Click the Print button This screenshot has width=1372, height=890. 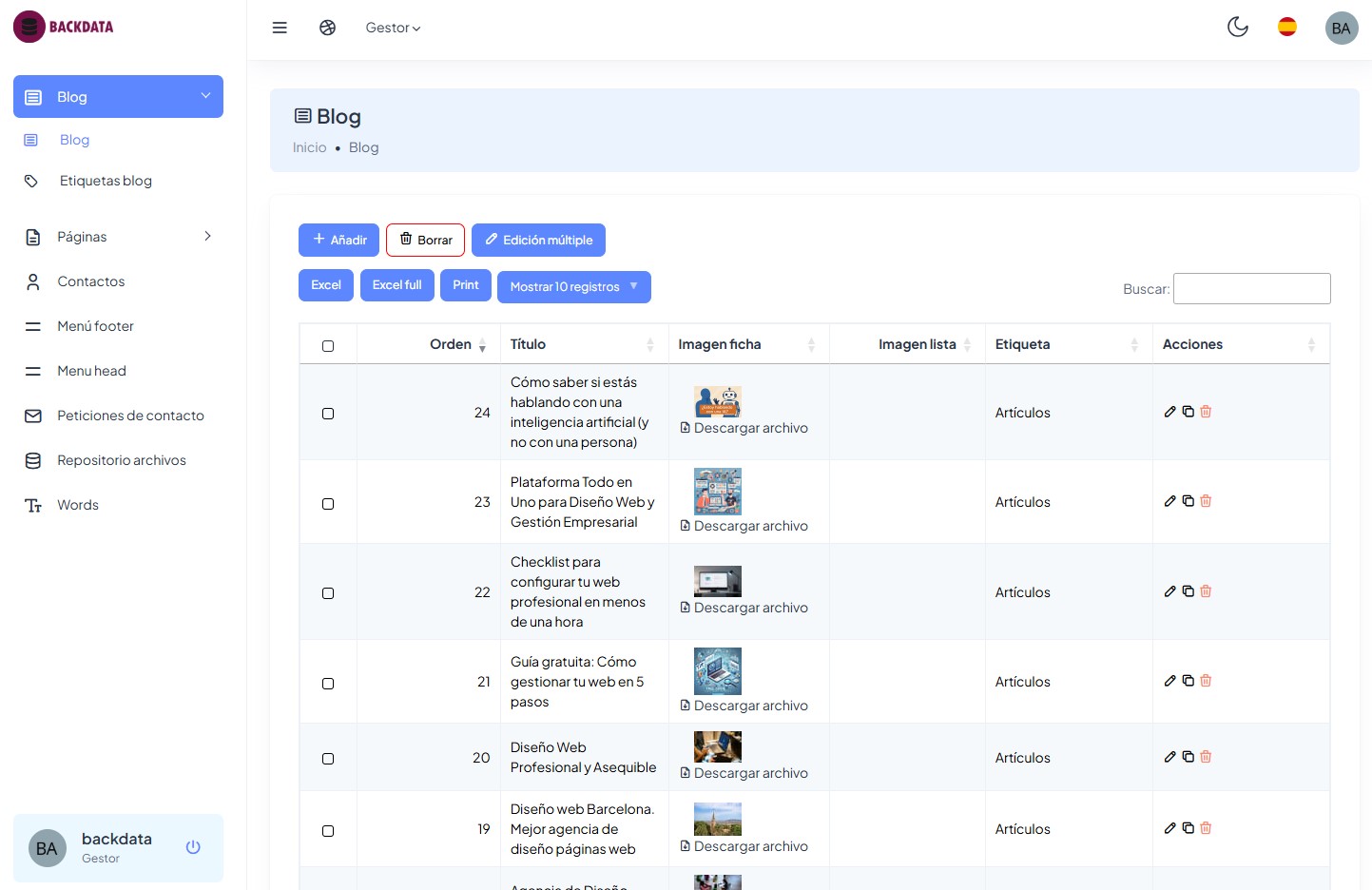coord(466,285)
